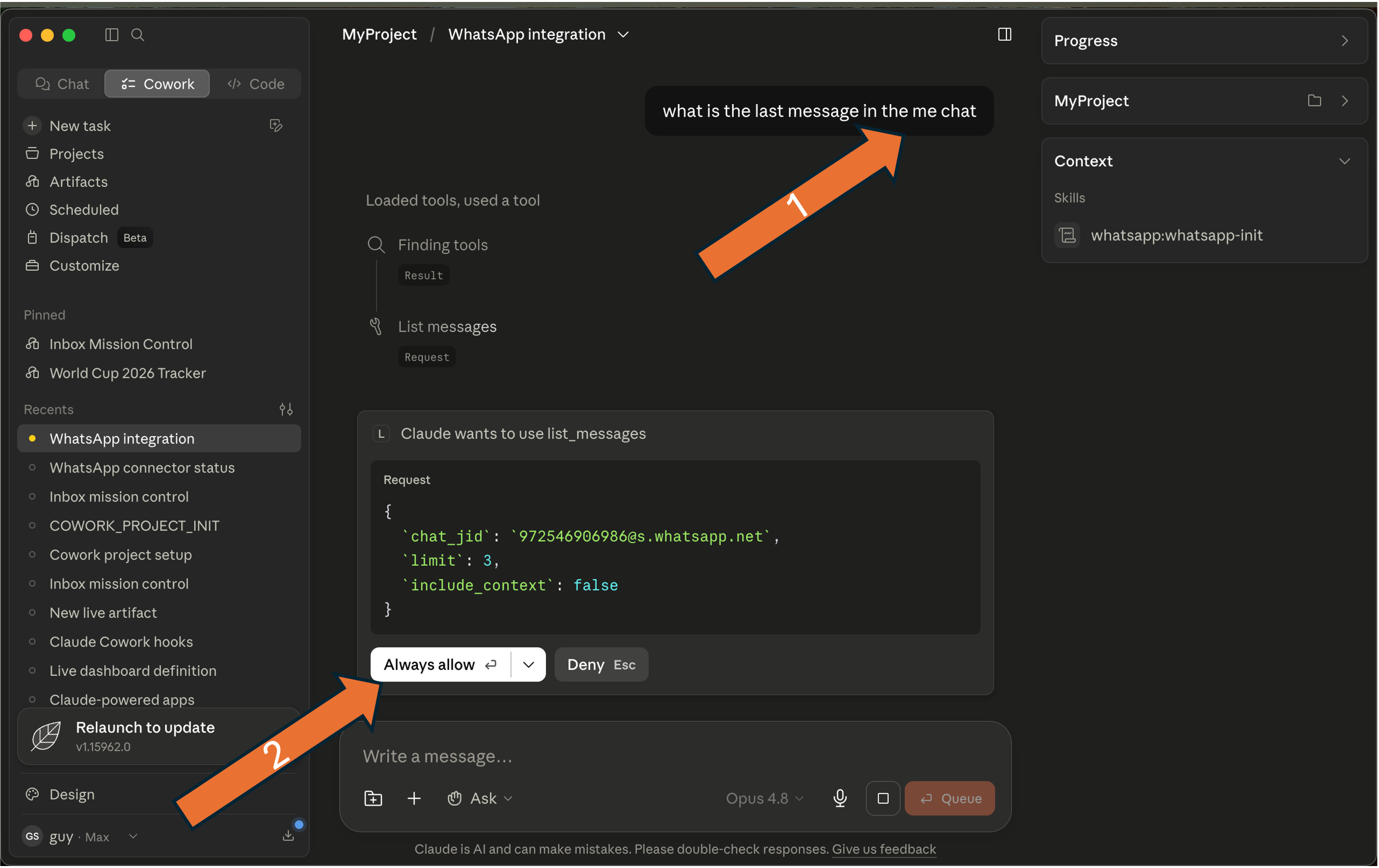
Task: Open the Projects section
Action: click(x=77, y=154)
